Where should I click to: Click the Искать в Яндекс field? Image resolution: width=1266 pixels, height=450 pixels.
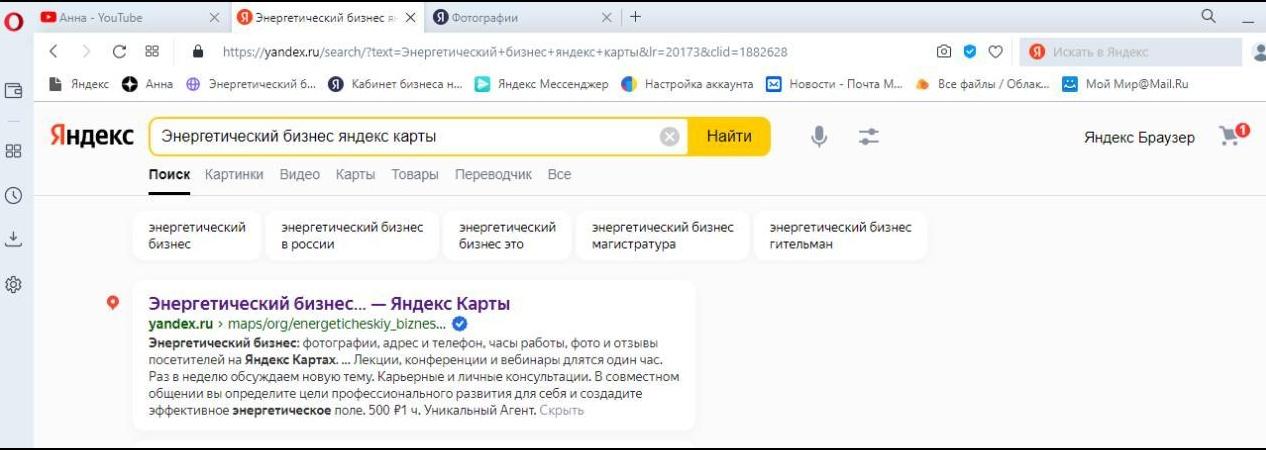pos(1132,51)
